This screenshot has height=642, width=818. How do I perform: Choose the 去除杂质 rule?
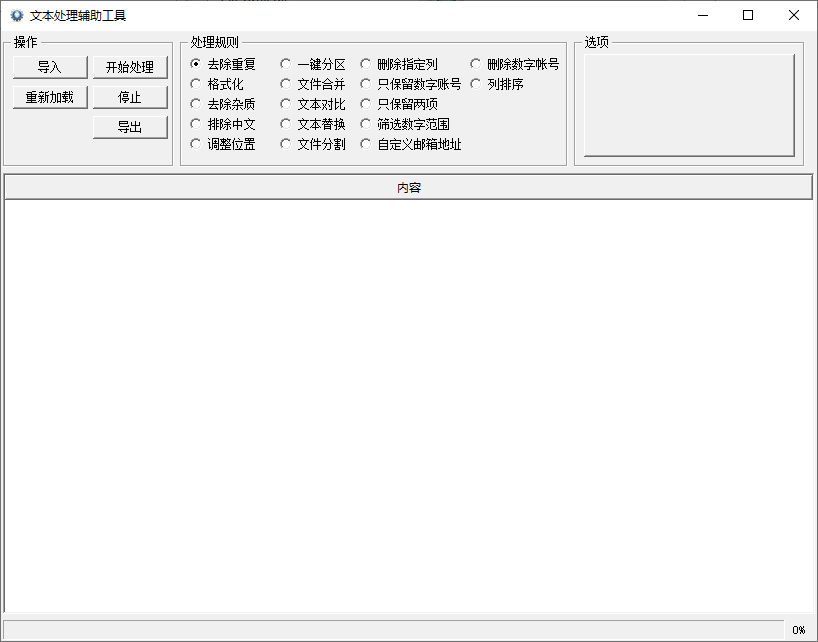pos(223,104)
